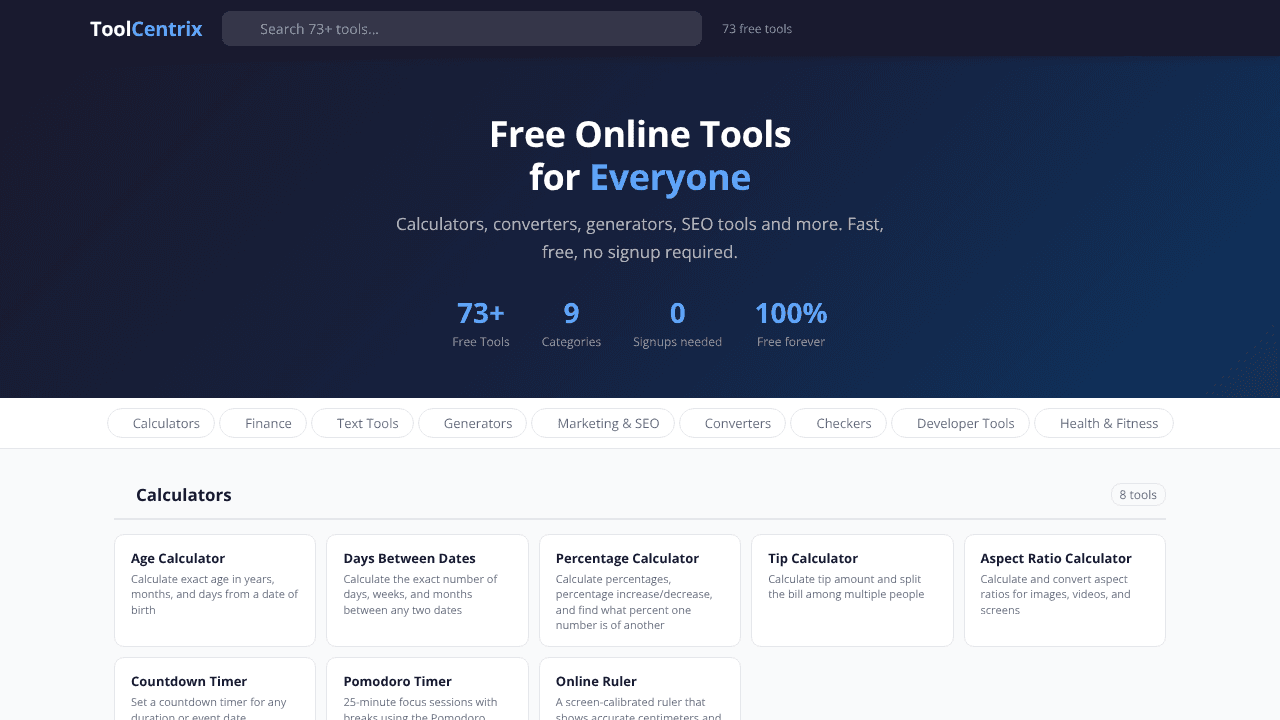Select the Generators category tab
Viewport: 1280px width, 720px height.
(x=472, y=423)
